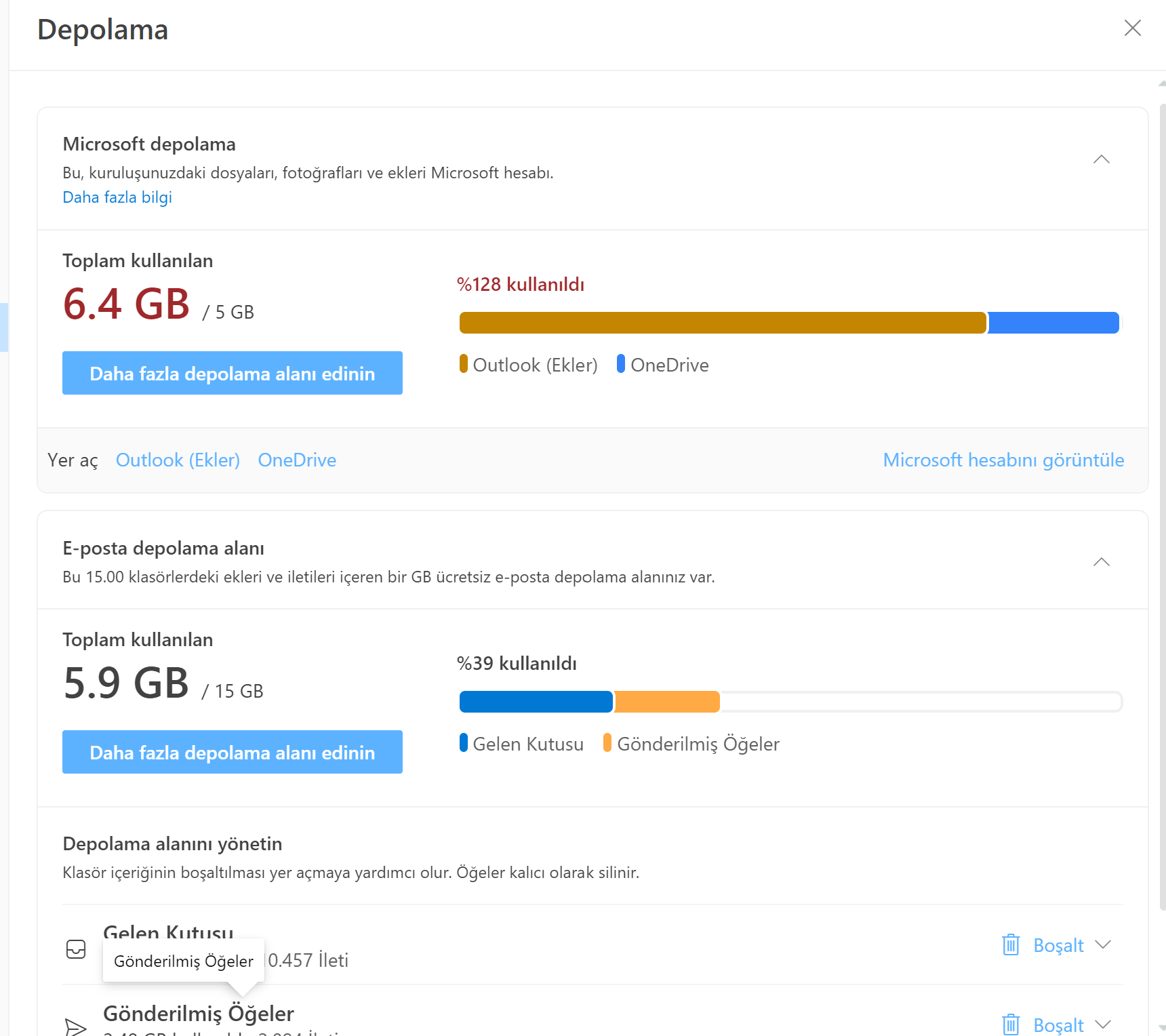Viewport: 1166px width, 1036px height.
Task: Click the Outlook (Ekler) legend color marker
Action: [x=464, y=364]
